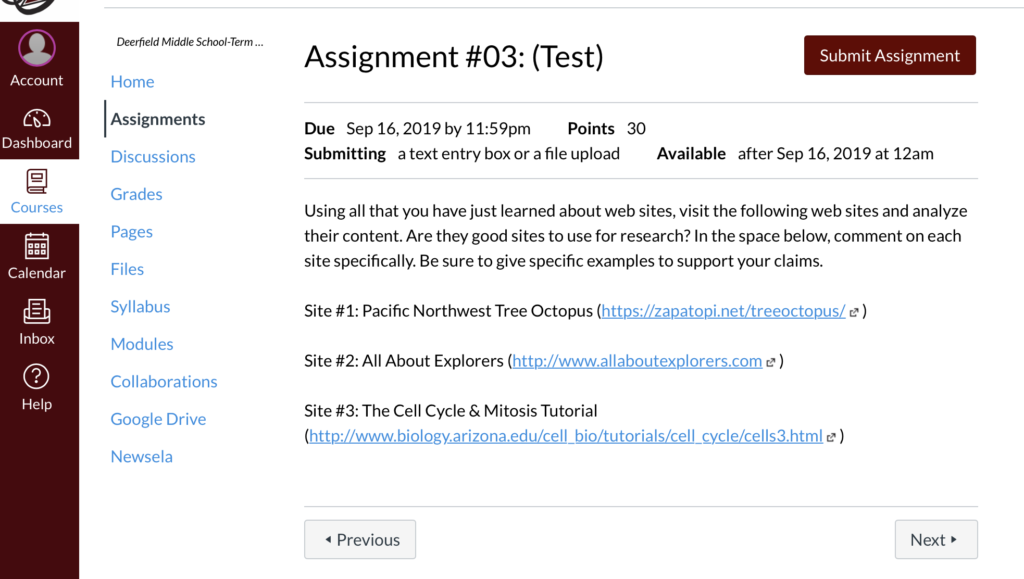Click the Submit Assignment button

pyautogui.click(x=889, y=55)
